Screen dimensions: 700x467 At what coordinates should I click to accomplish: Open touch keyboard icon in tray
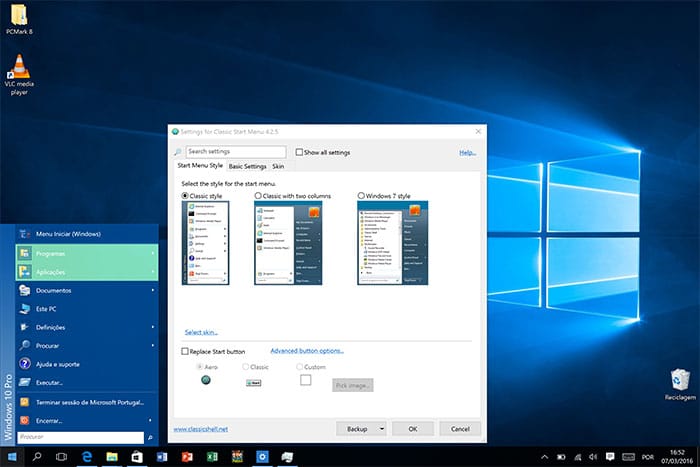click(628, 456)
